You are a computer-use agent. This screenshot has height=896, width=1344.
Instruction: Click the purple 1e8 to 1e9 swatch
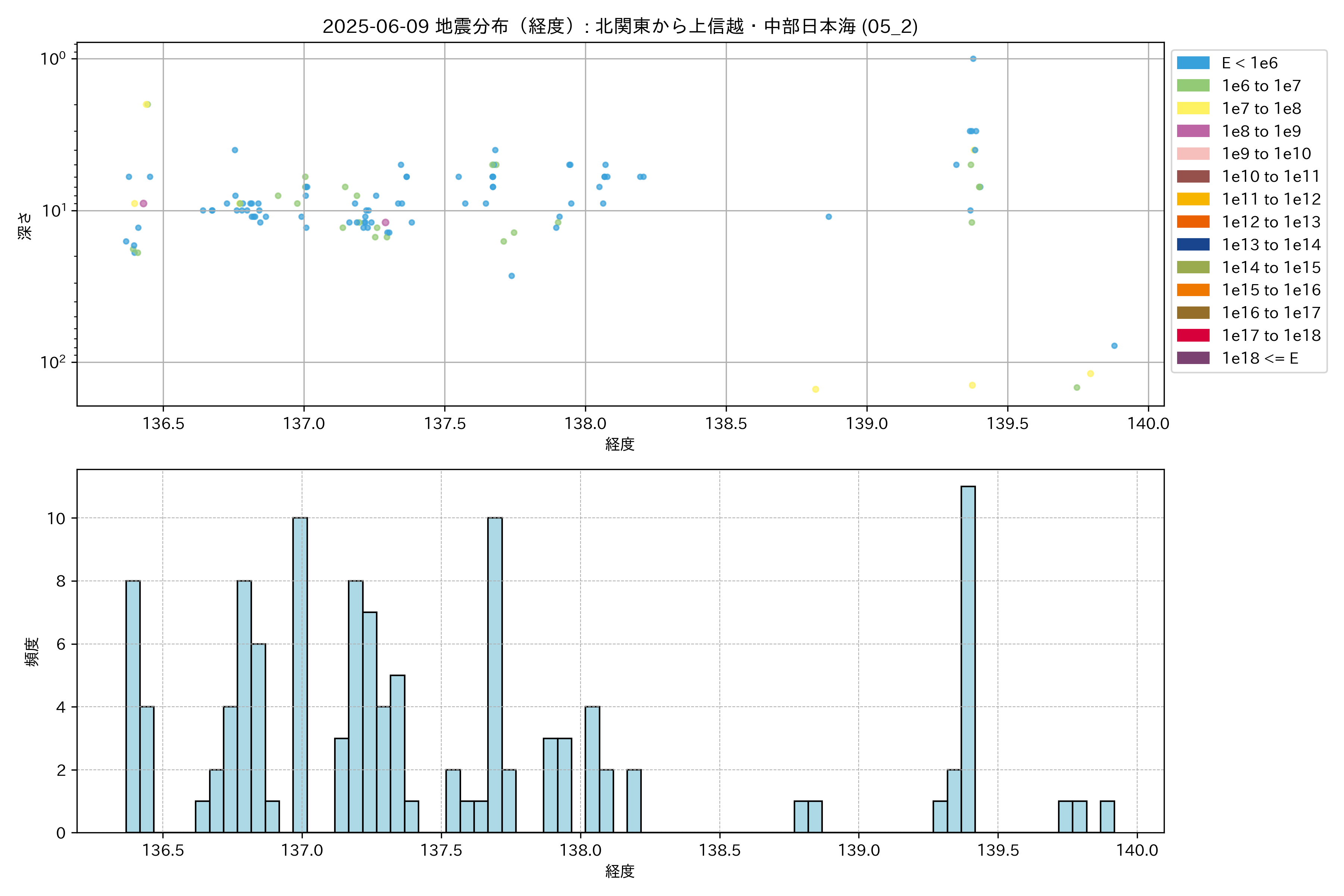pyautogui.click(x=1193, y=131)
